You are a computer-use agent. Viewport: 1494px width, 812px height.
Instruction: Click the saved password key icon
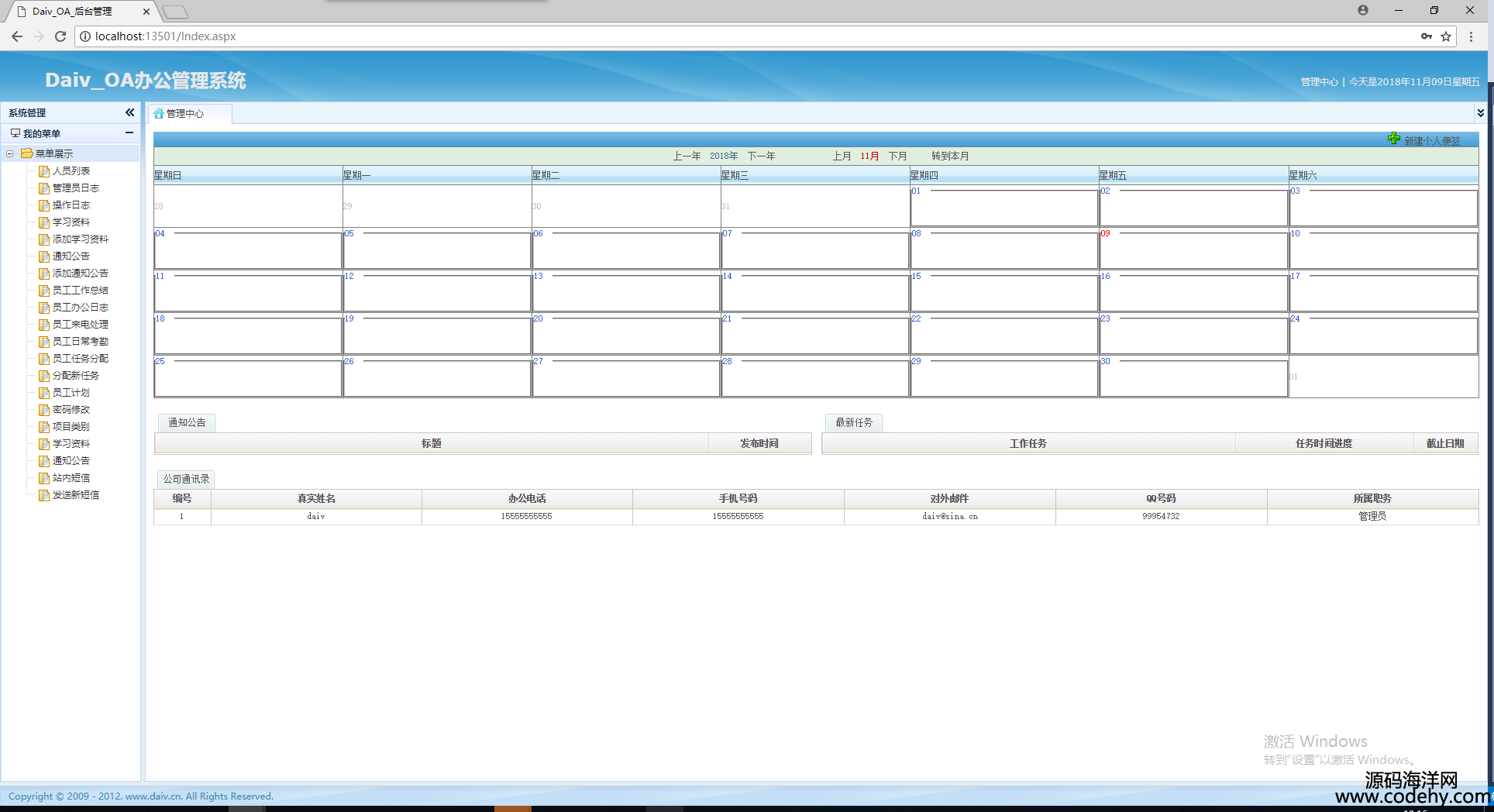pos(1426,36)
